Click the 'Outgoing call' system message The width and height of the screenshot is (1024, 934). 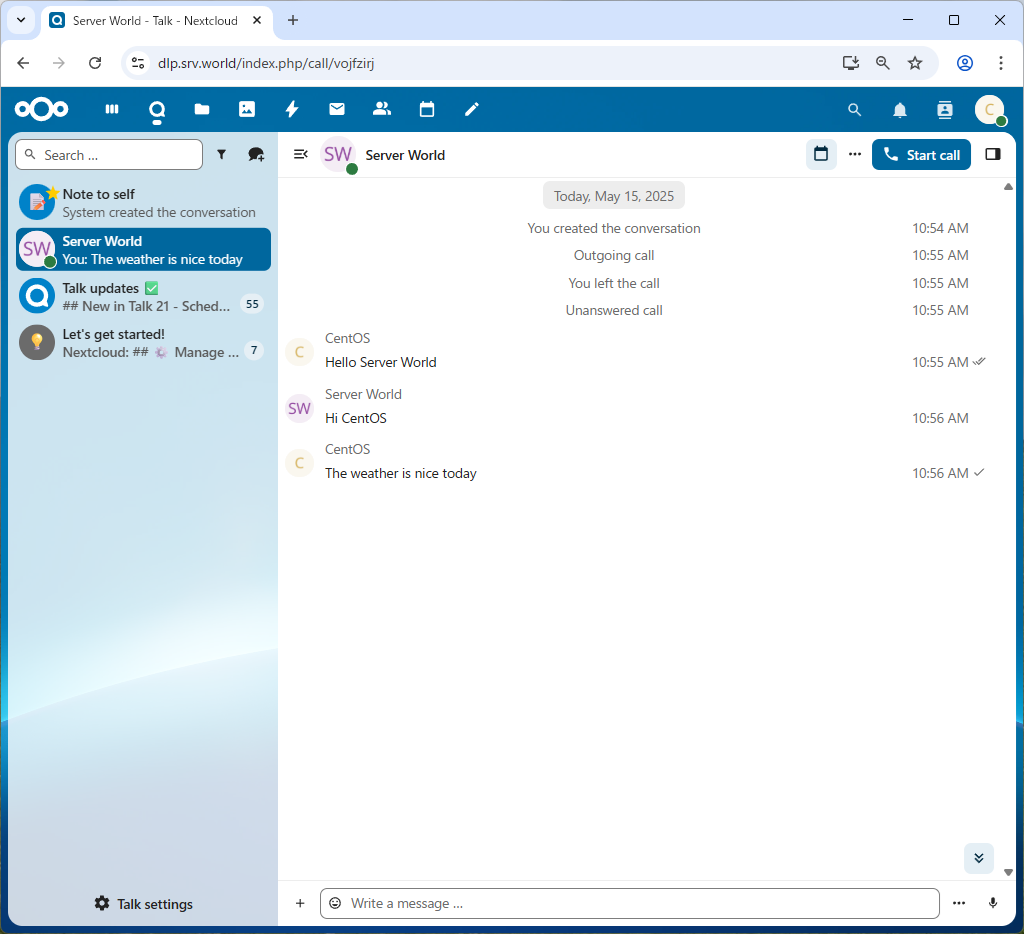[614, 255]
